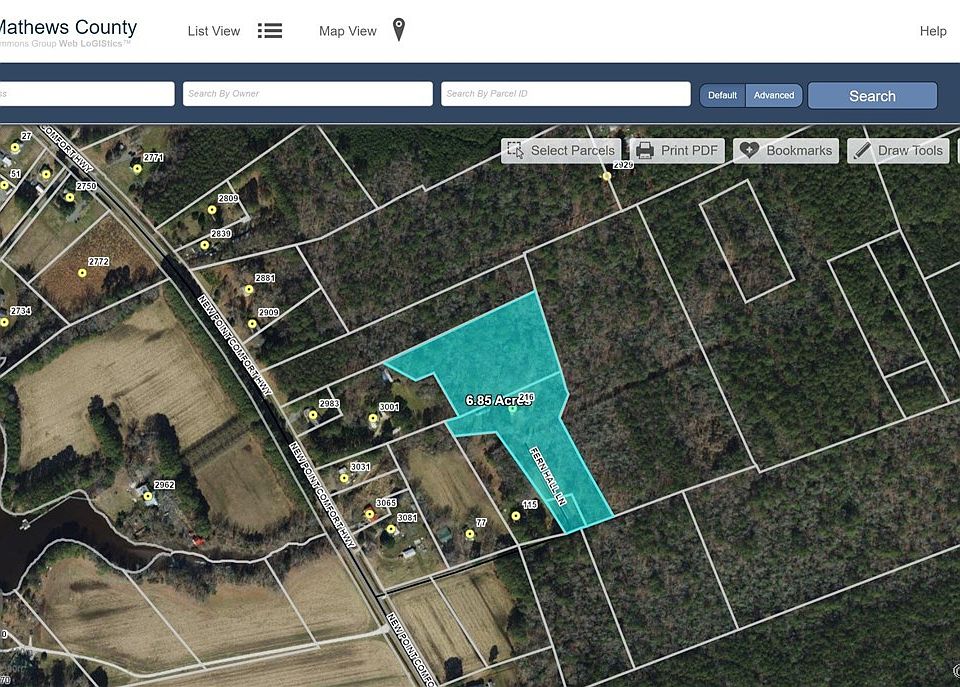
Task: Click address point marker 115
Action: click(516, 516)
